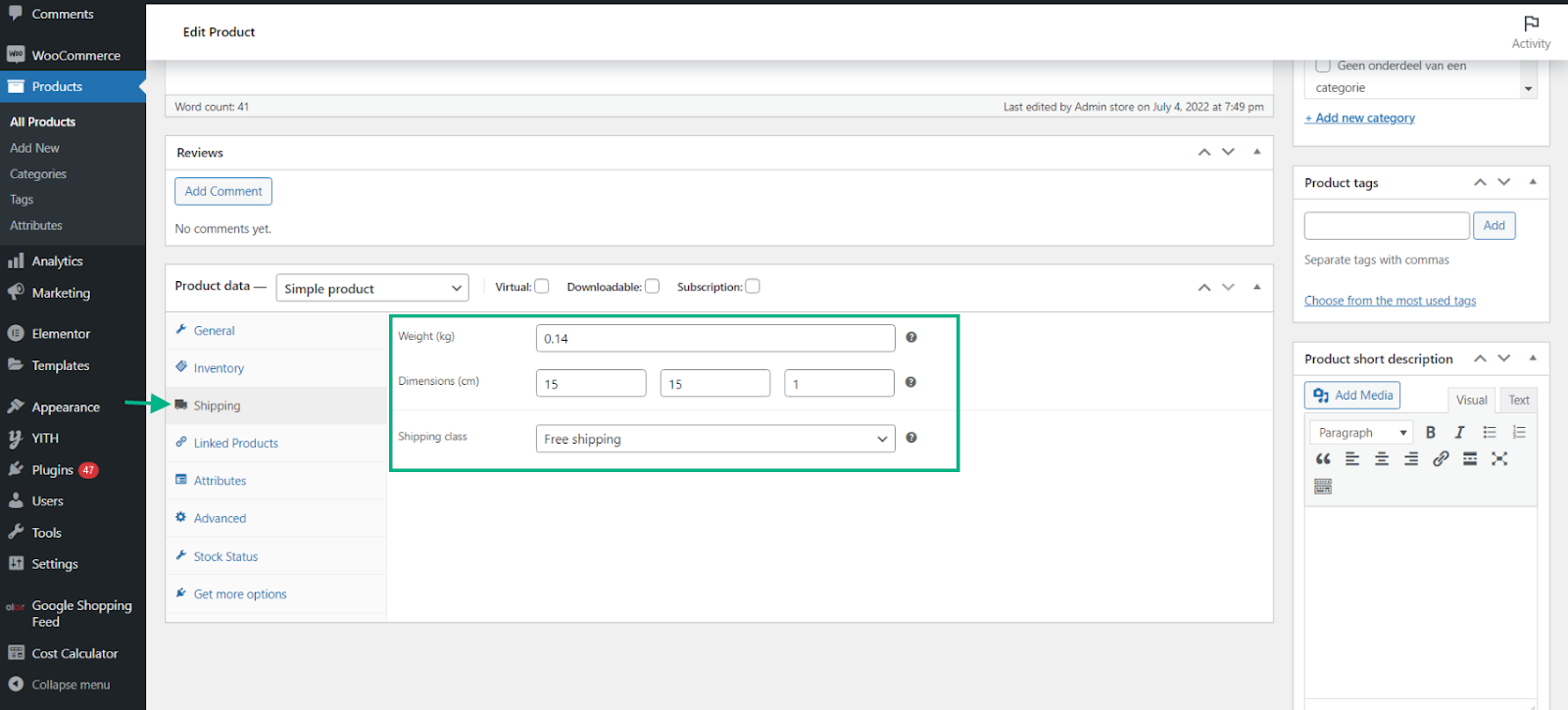The image size is (1568, 710).
Task: Apply italic in short description editor
Action: point(1459,432)
